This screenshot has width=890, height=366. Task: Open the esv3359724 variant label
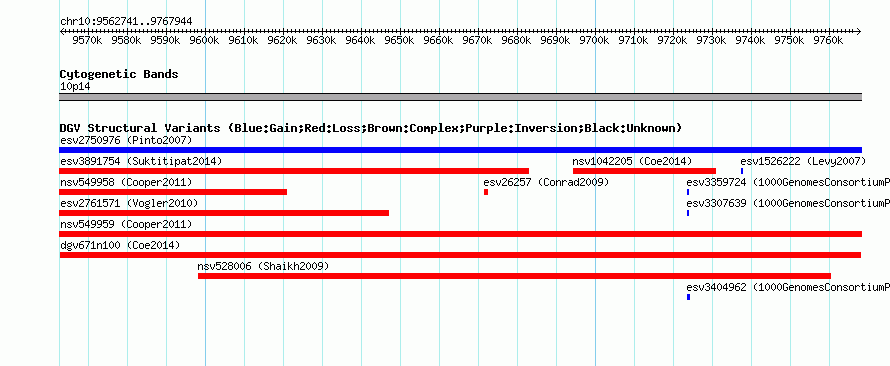(788, 182)
